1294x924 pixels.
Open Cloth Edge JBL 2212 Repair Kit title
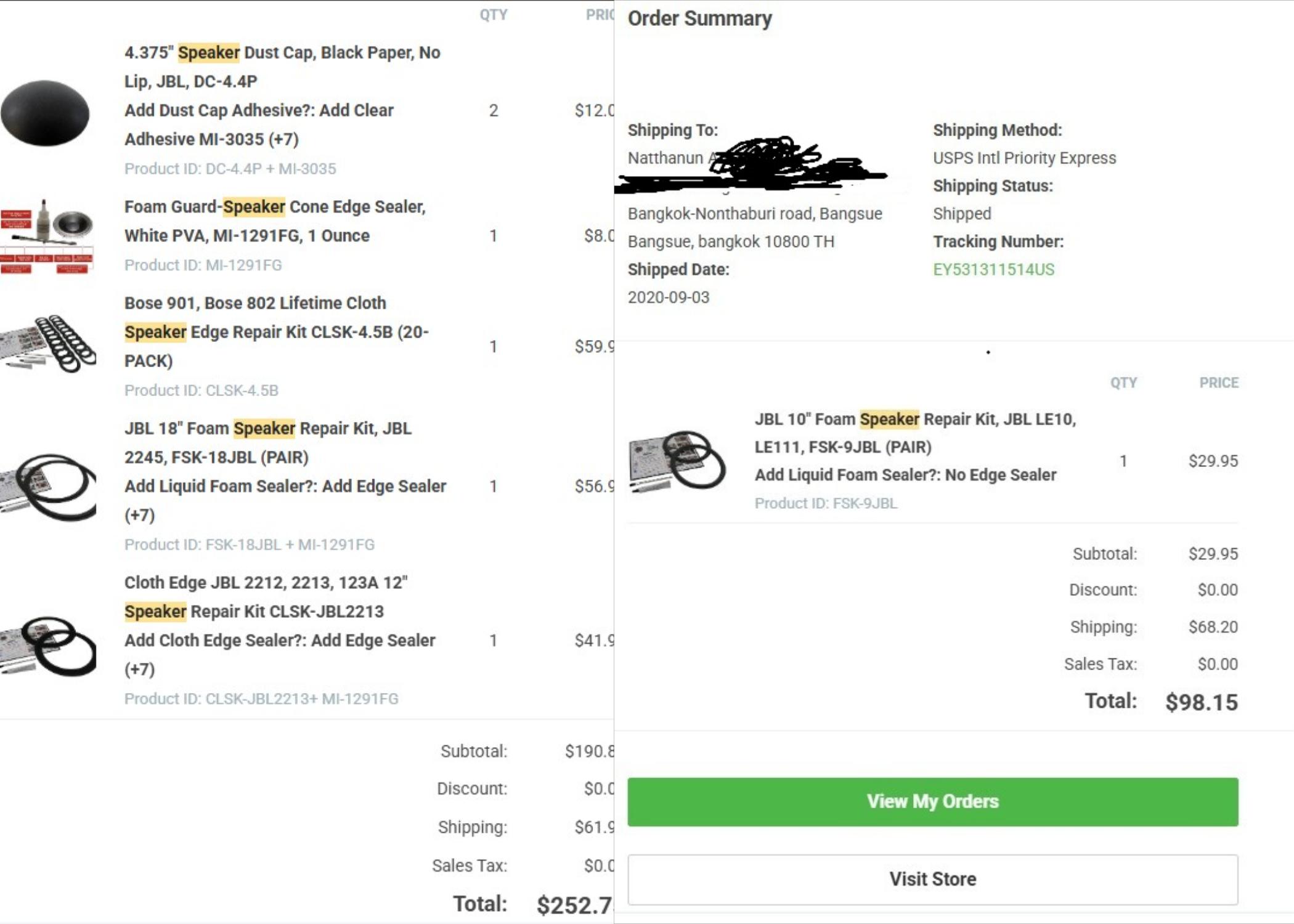click(266, 596)
